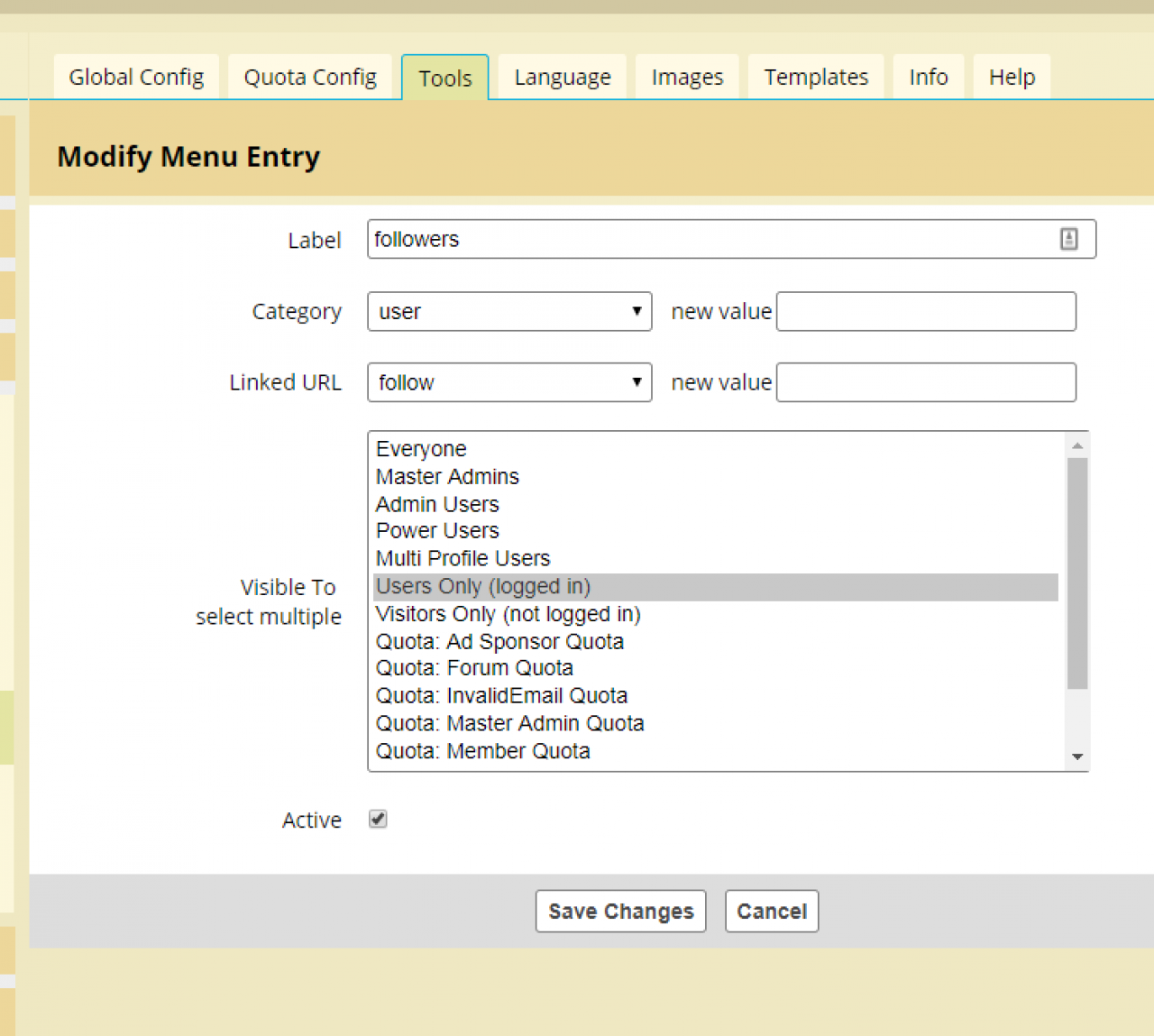Click the autofill icon in Label field
The height and width of the screenshot is (1036, 1154).
(x=1068, y=239)
